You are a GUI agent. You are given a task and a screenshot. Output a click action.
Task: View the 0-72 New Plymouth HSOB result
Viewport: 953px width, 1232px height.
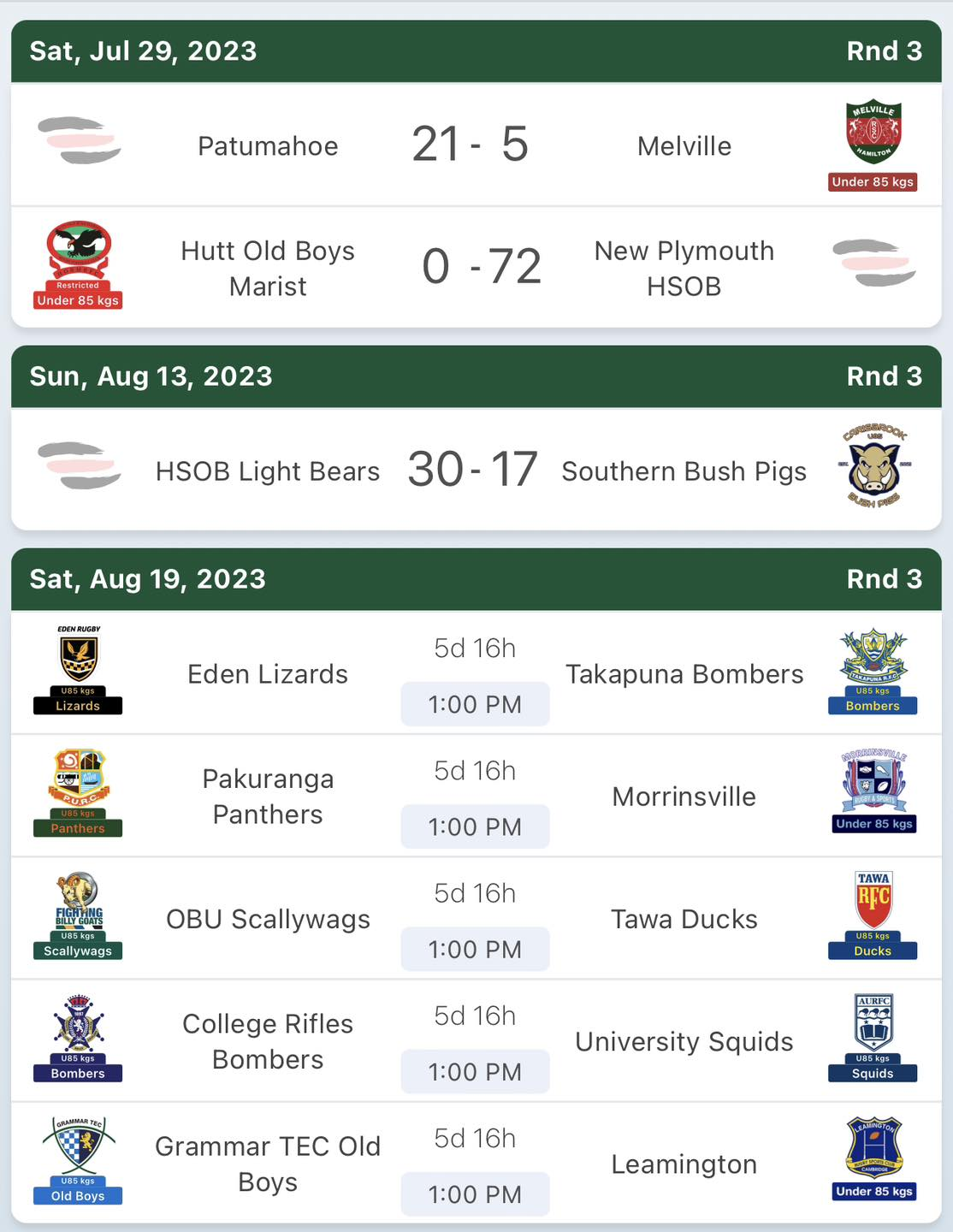coord(482,266)
